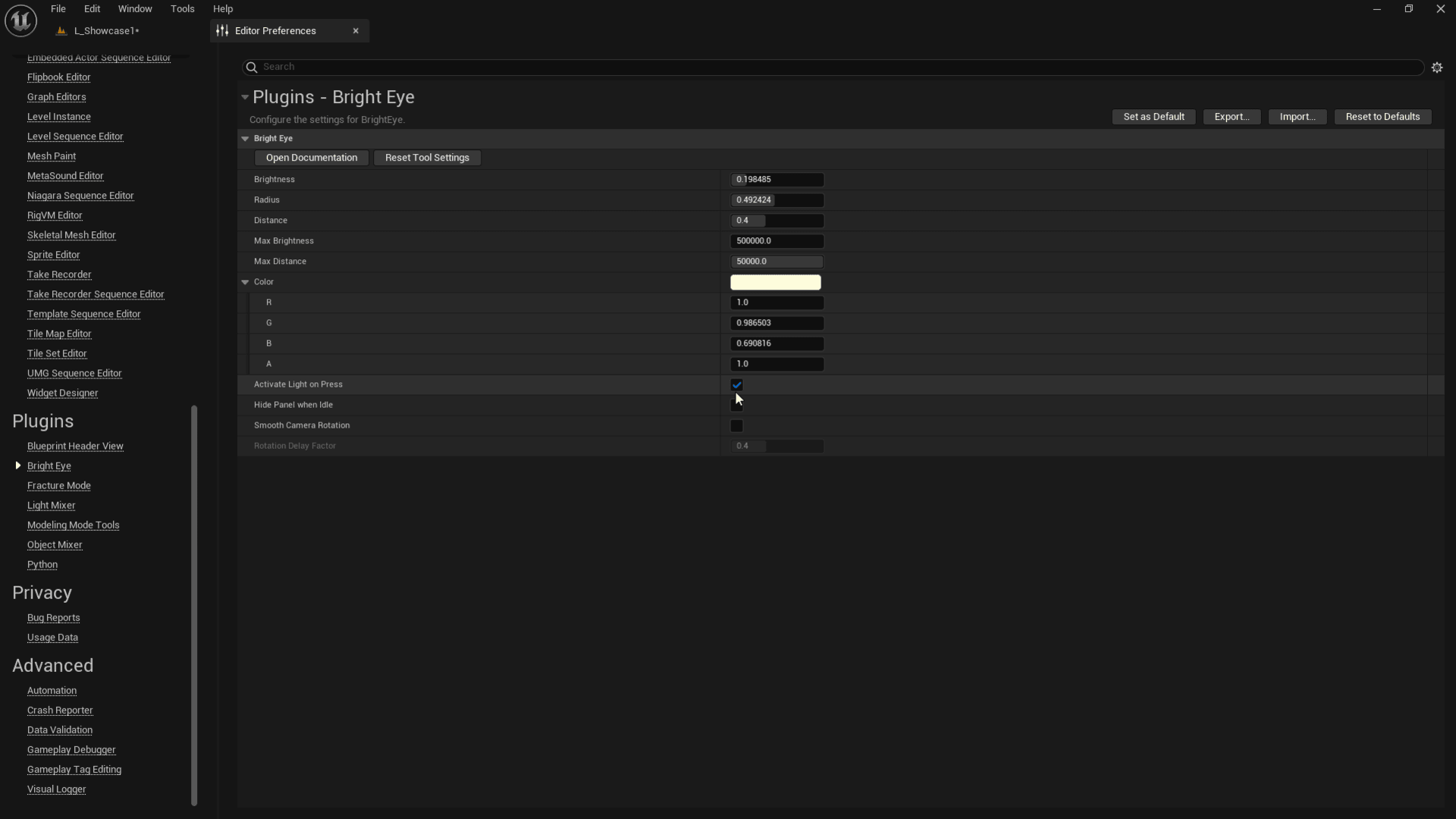
Task: Enable Smooth Camera Rotation checkbox
Action: click(x=736, y=426)
